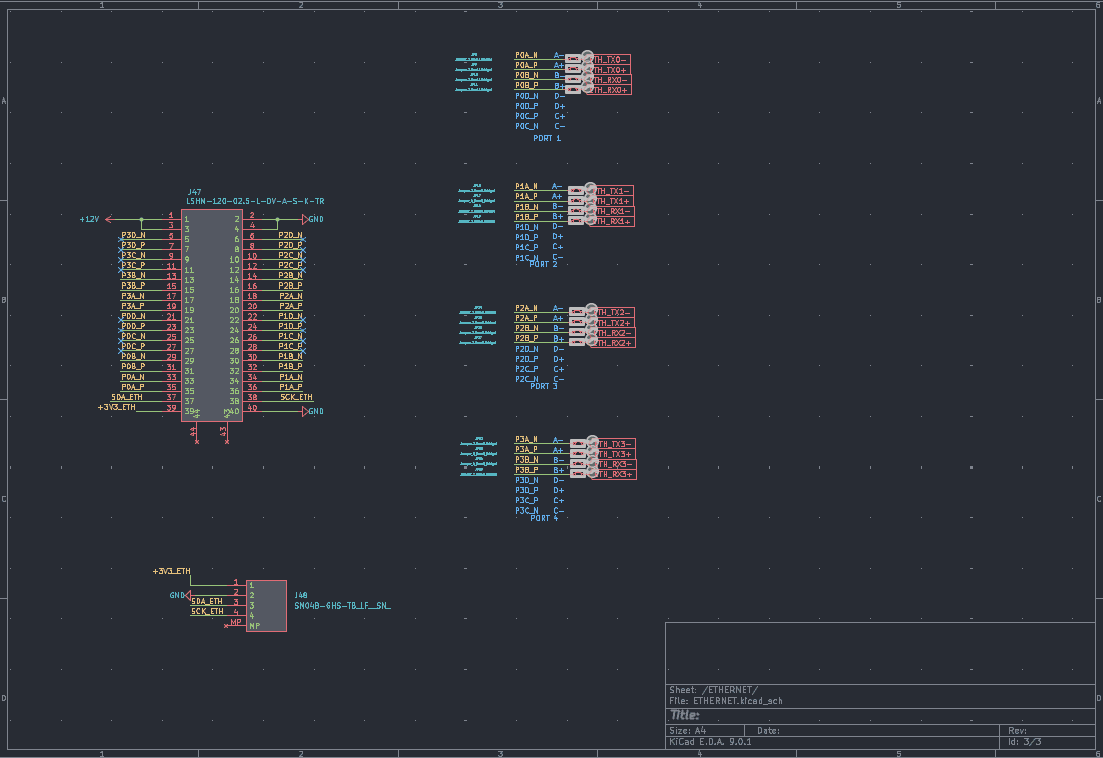
Task: Select the J48 connector symbol body
Action: pyautogui.click(x=266, y=605)
